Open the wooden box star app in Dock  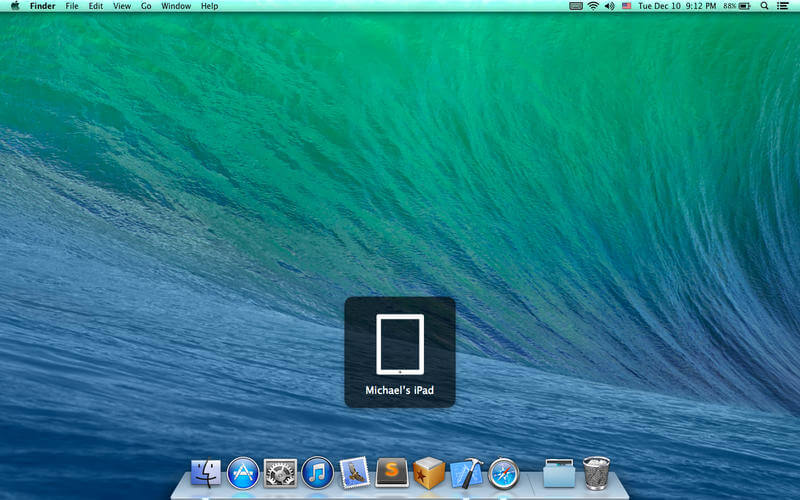pyautogui.click(x=429, y=473)
